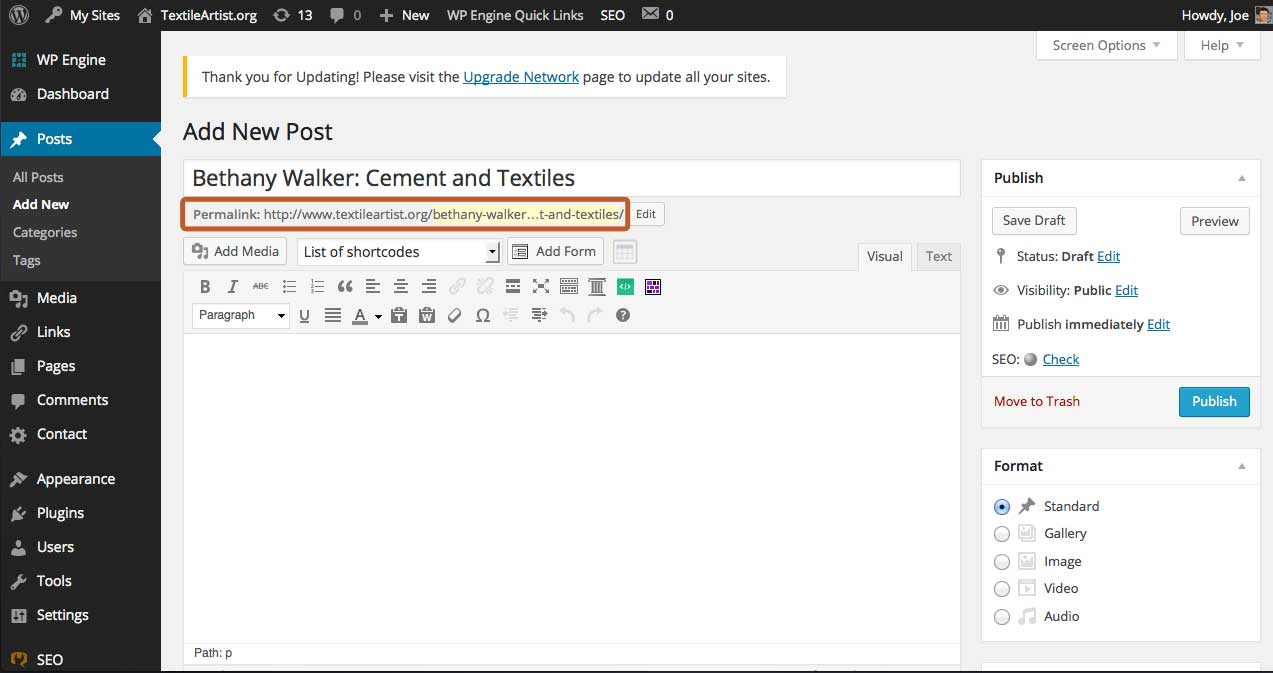This screenshot has width=1273, height=673.
Task: Toggle the toolbar kitchen sink
Action: point(569,287)
